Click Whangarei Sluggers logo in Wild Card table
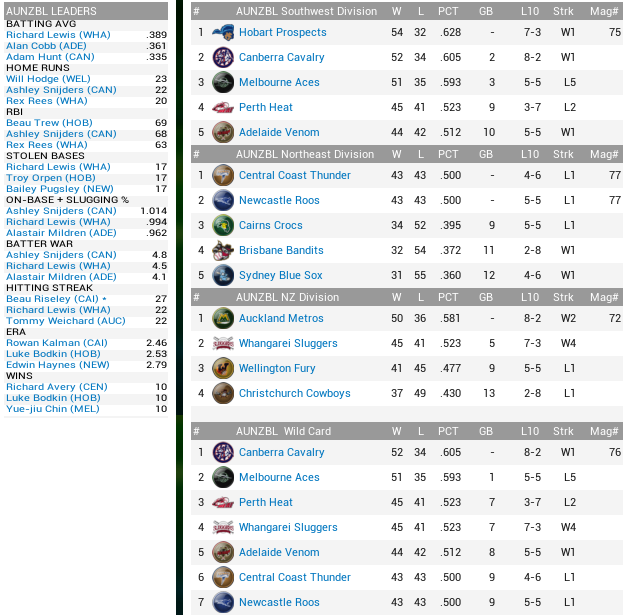The height and width of the screenshot is (616, 623). 223,527
